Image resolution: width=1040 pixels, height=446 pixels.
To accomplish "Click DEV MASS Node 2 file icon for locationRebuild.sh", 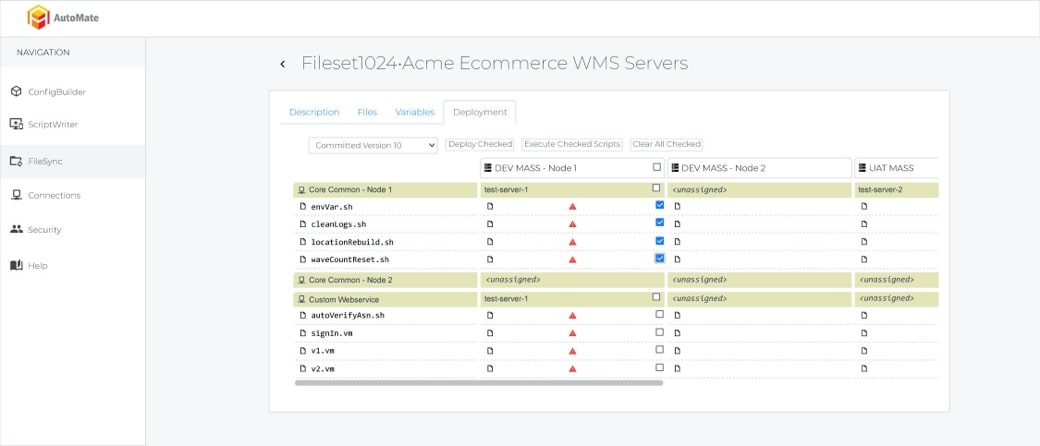I will coord(677,242).
